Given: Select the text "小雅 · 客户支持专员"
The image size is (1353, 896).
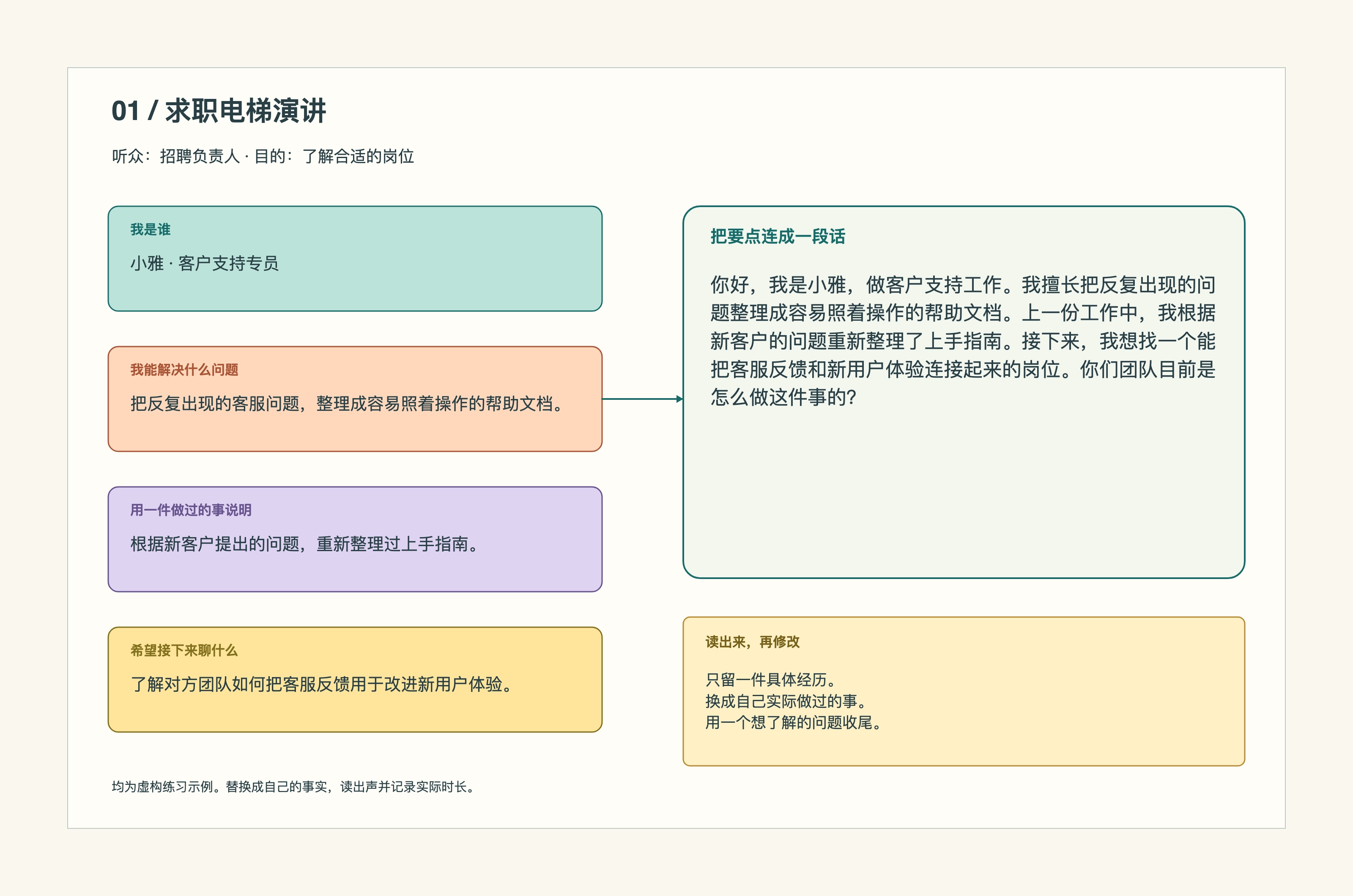Looking at the screenshot, I should tap(205, 263).
